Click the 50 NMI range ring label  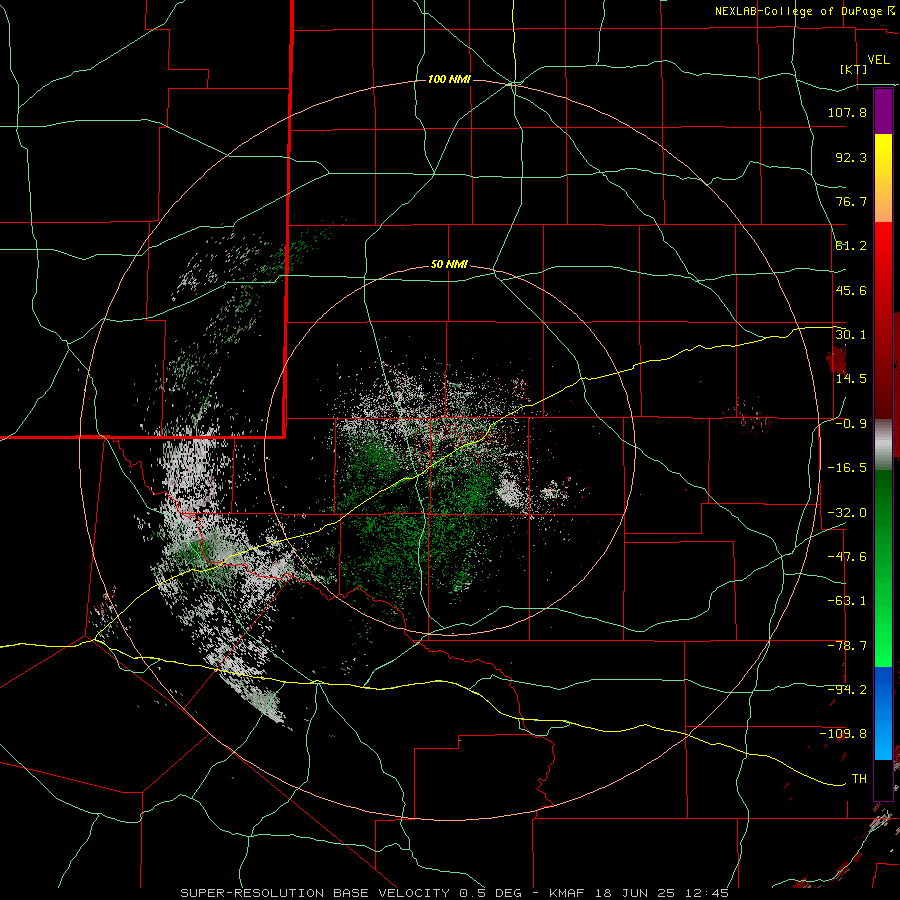(449, 265)
